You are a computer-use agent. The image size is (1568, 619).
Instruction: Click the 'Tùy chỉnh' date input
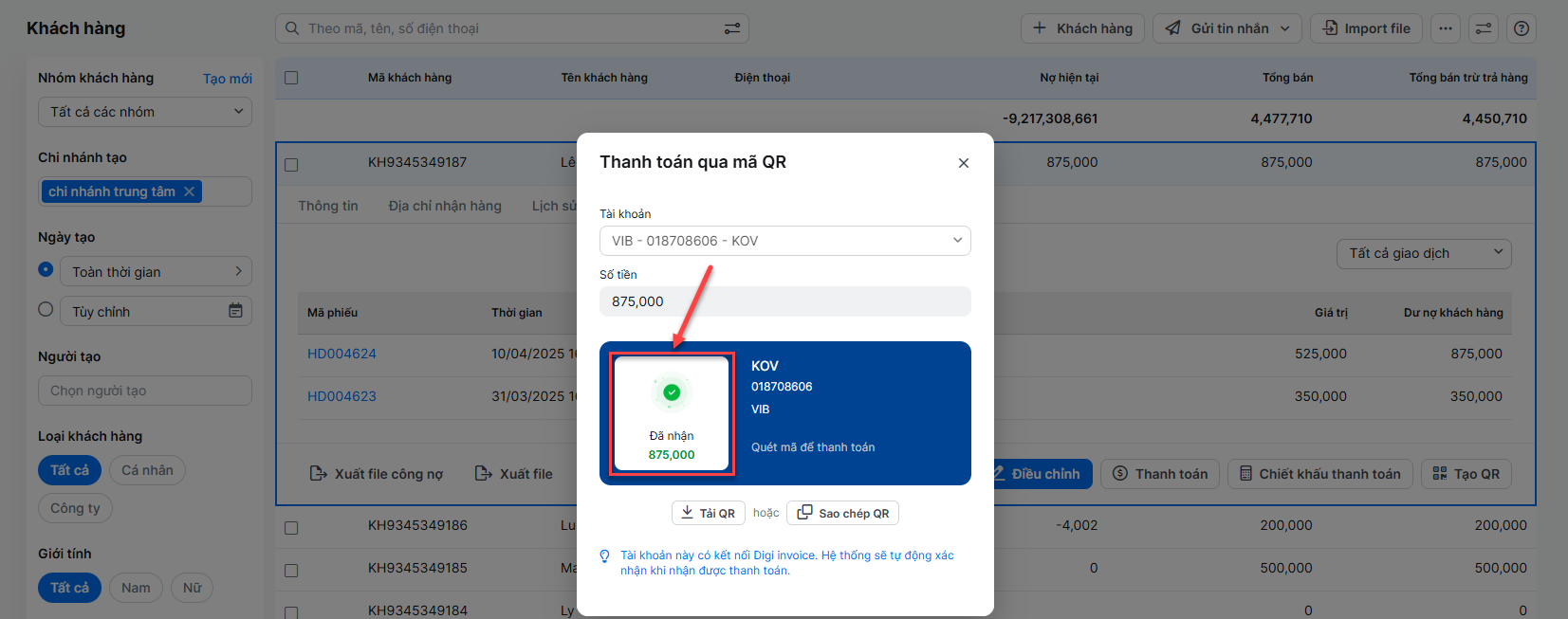157,311
